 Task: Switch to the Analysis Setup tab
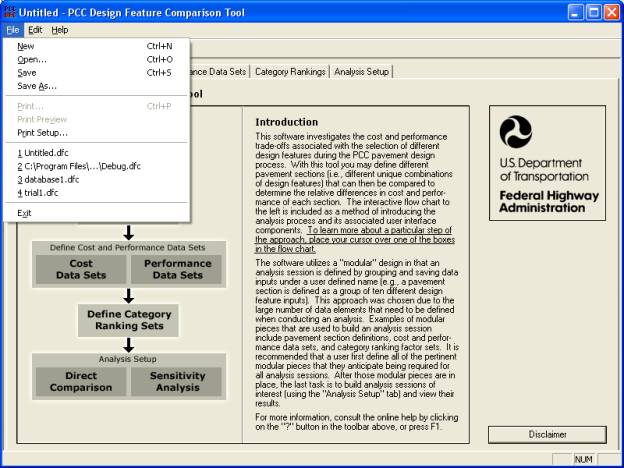click(x=361, y=72)
